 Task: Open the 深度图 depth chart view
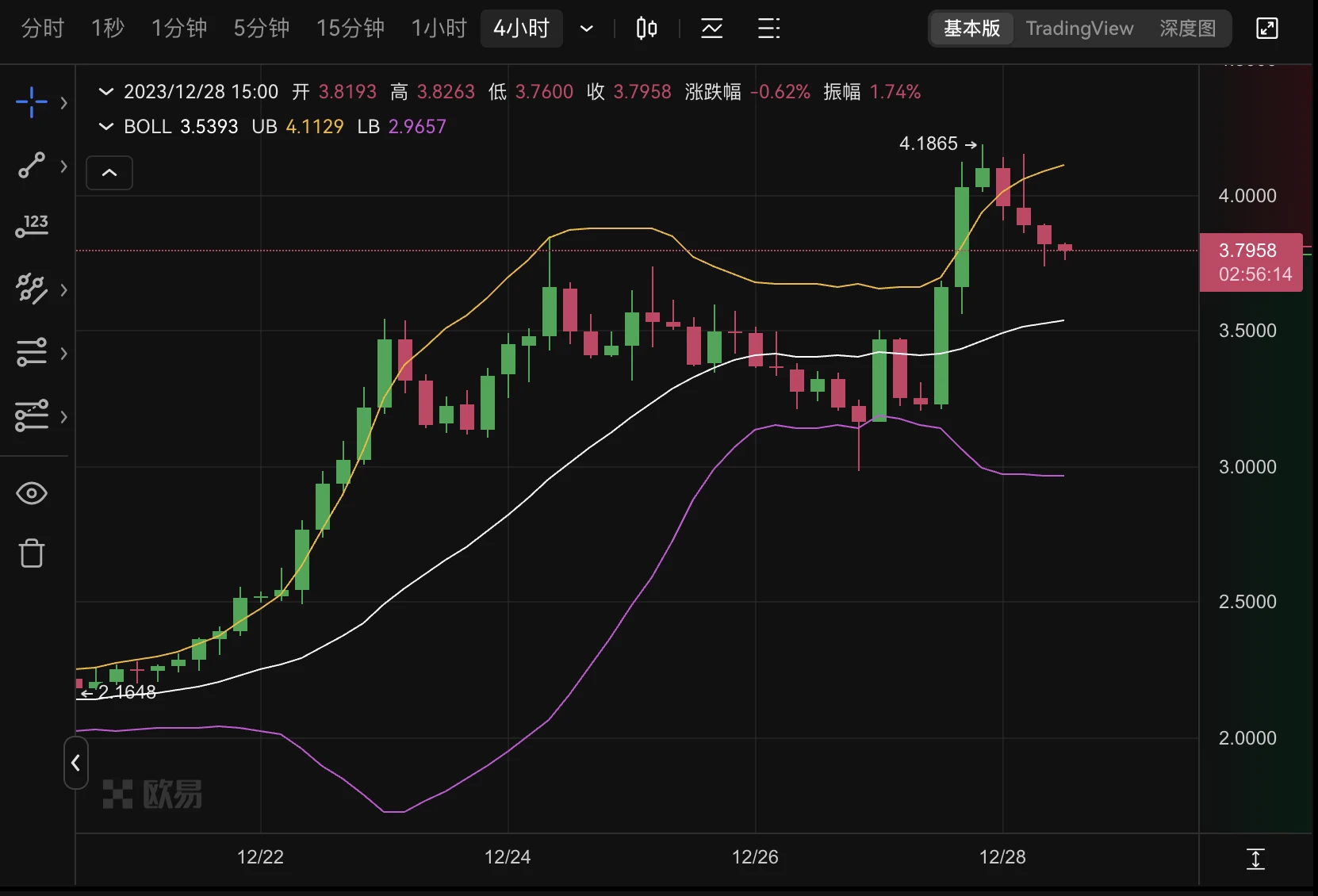coord(1187,29)
